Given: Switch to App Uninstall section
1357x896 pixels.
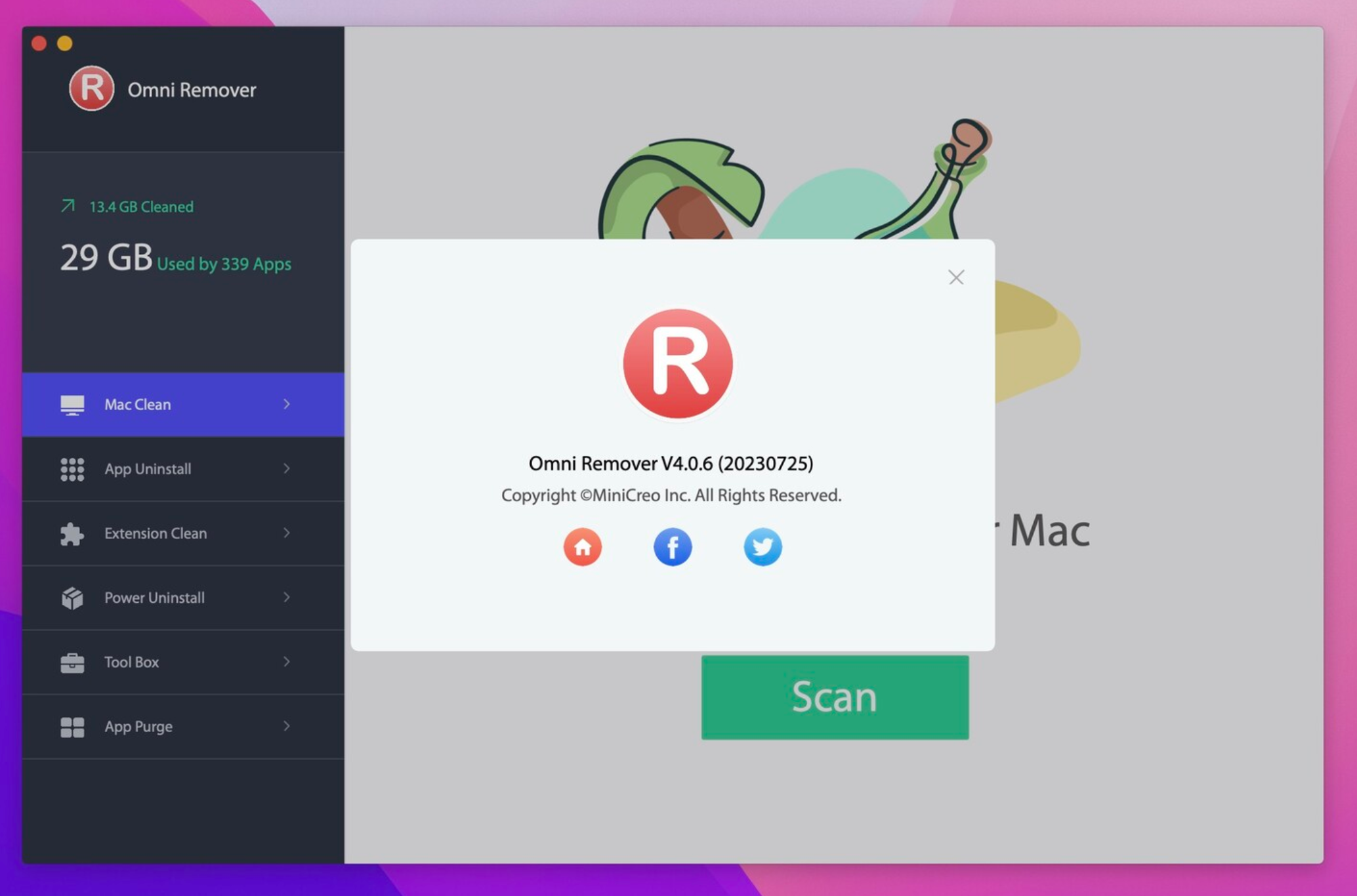Looking at the screenshot, I should pos(183,469).
